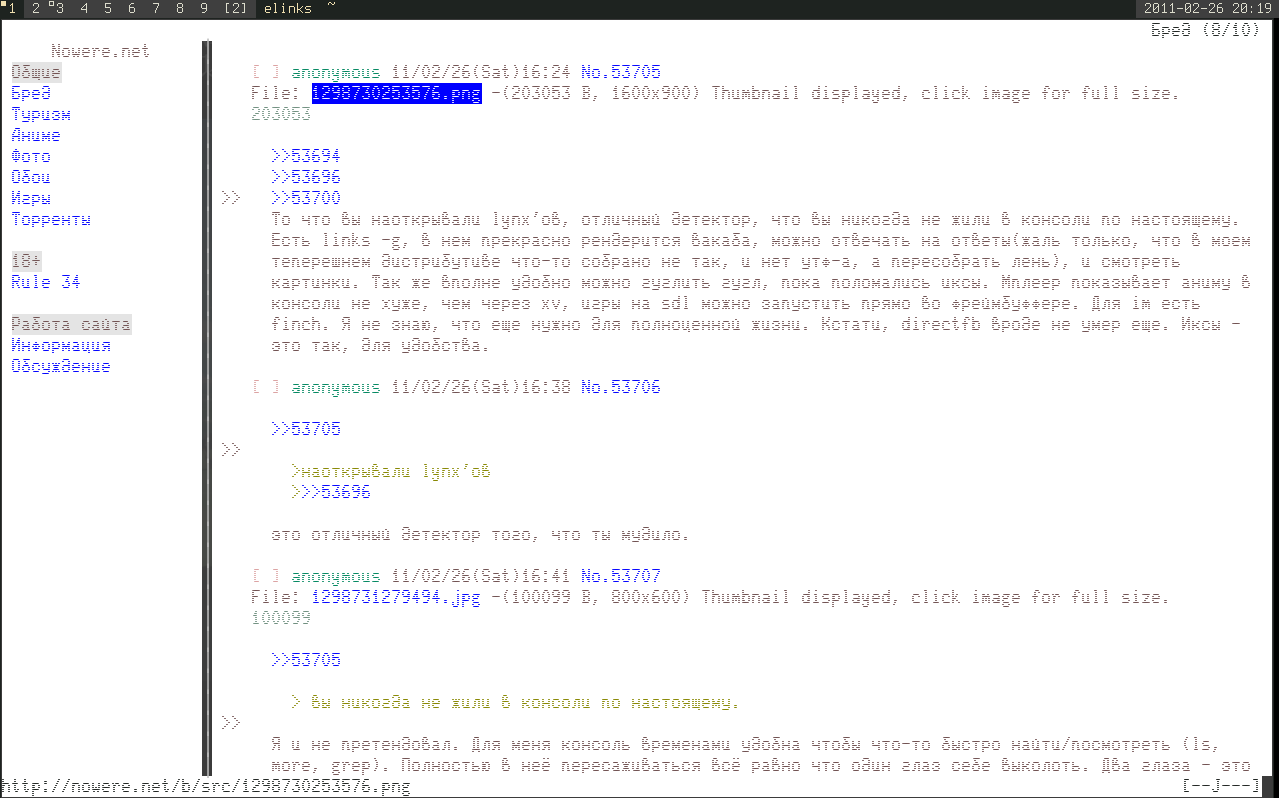The width and height of the screenshot is (1279, 798).
Task: Click the quoted line >наоткрывали lynx'ов
Action: pos(391,471)
